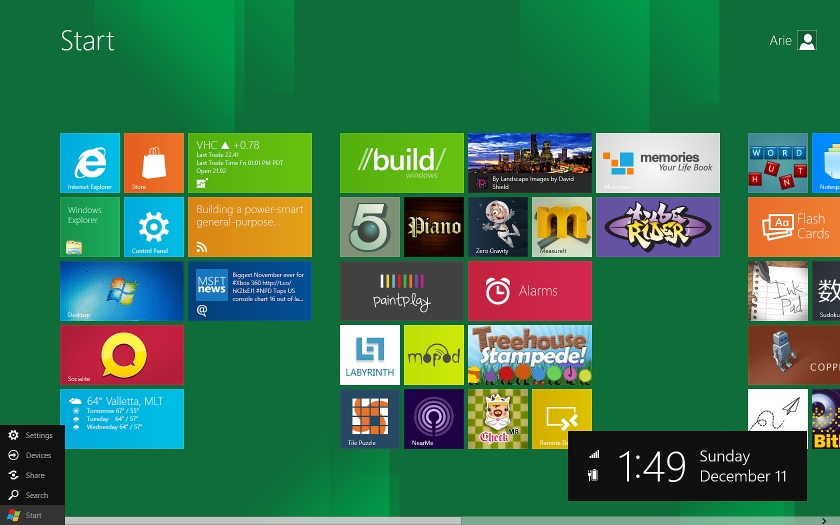Open Search charm
This screenshot has height=525, width=840.
[x=32, y=495]
